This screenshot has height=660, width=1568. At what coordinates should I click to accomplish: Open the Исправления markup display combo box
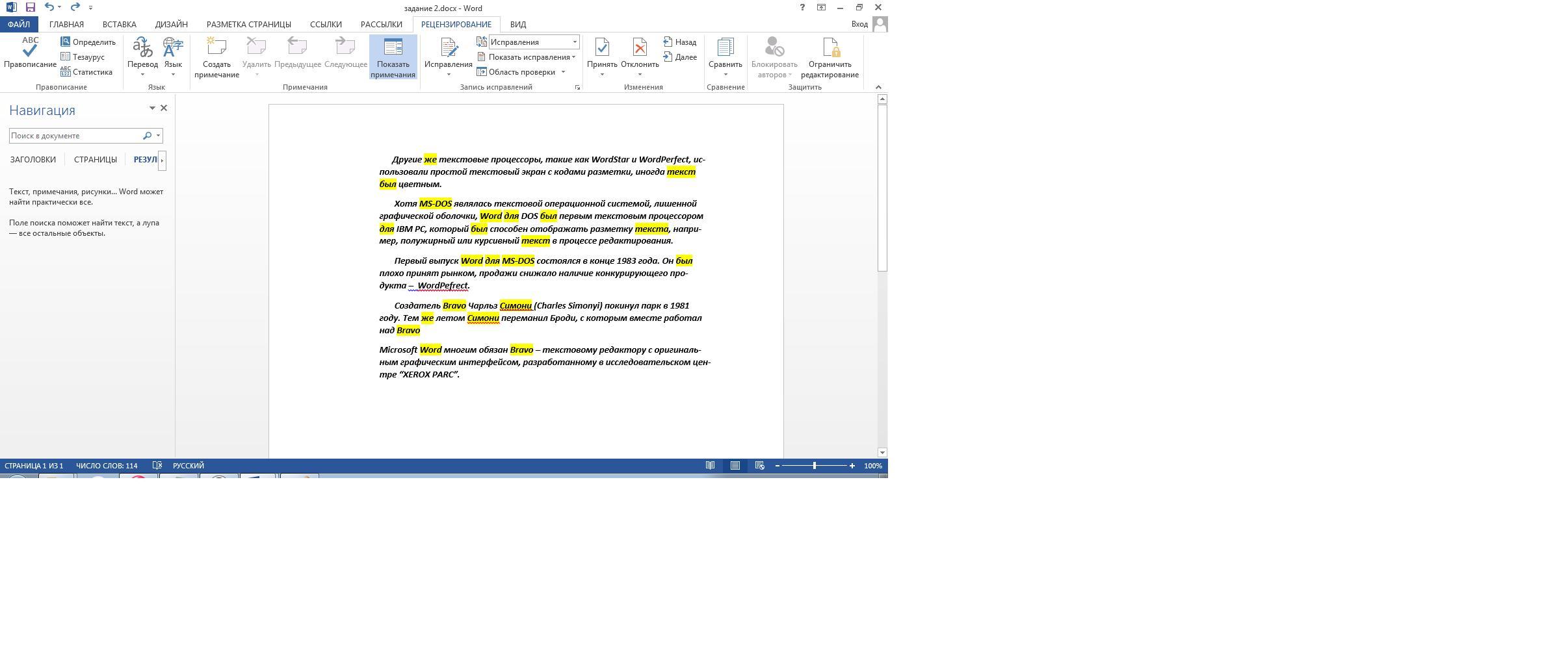point(534,42)
